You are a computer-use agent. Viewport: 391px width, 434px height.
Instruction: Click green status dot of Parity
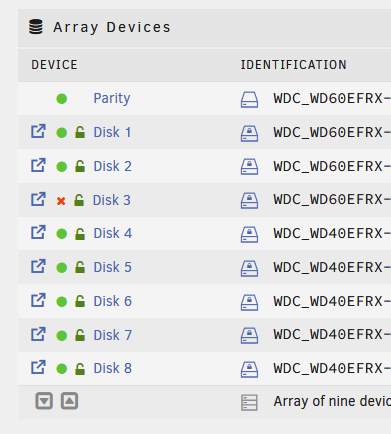(x=62, y=99)
